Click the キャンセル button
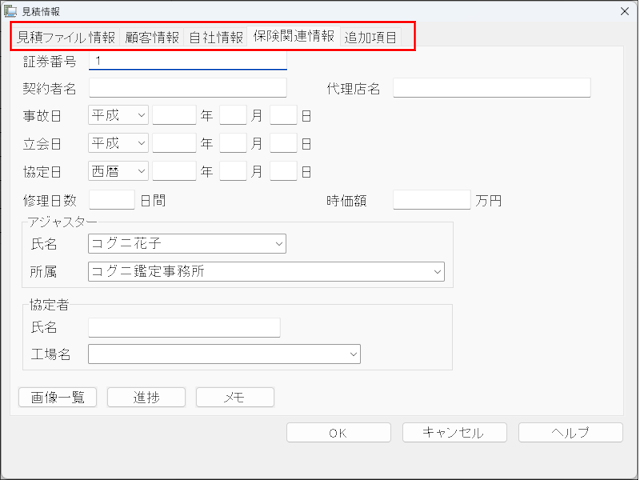The image size is (640, 480). click(x=454, y=433)
